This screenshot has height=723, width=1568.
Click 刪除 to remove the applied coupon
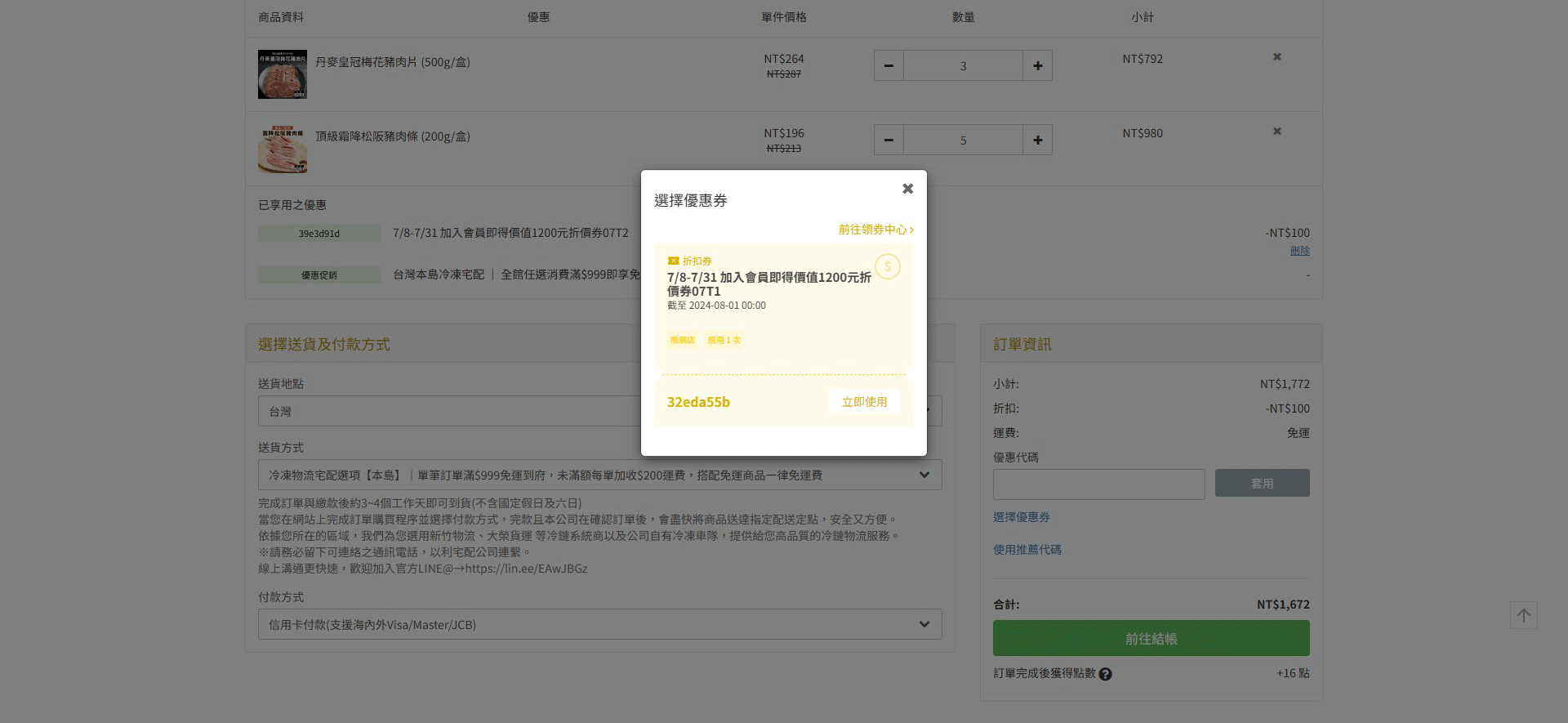[x=1299, y=251]
